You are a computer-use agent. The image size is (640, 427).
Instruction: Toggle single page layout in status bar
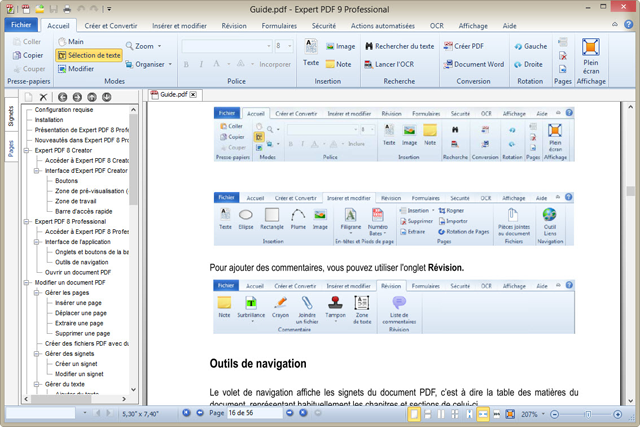pos(414,414)
